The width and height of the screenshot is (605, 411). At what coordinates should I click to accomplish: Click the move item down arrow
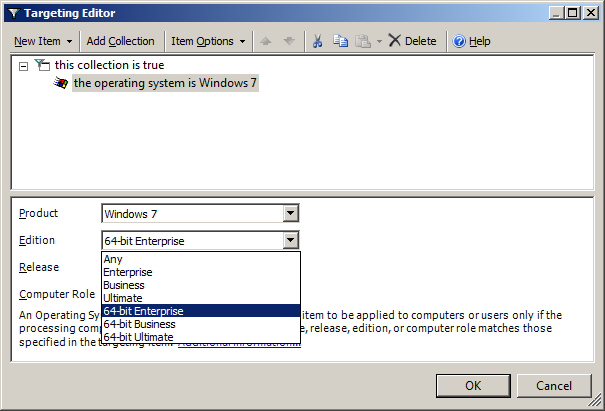(289, 41)
